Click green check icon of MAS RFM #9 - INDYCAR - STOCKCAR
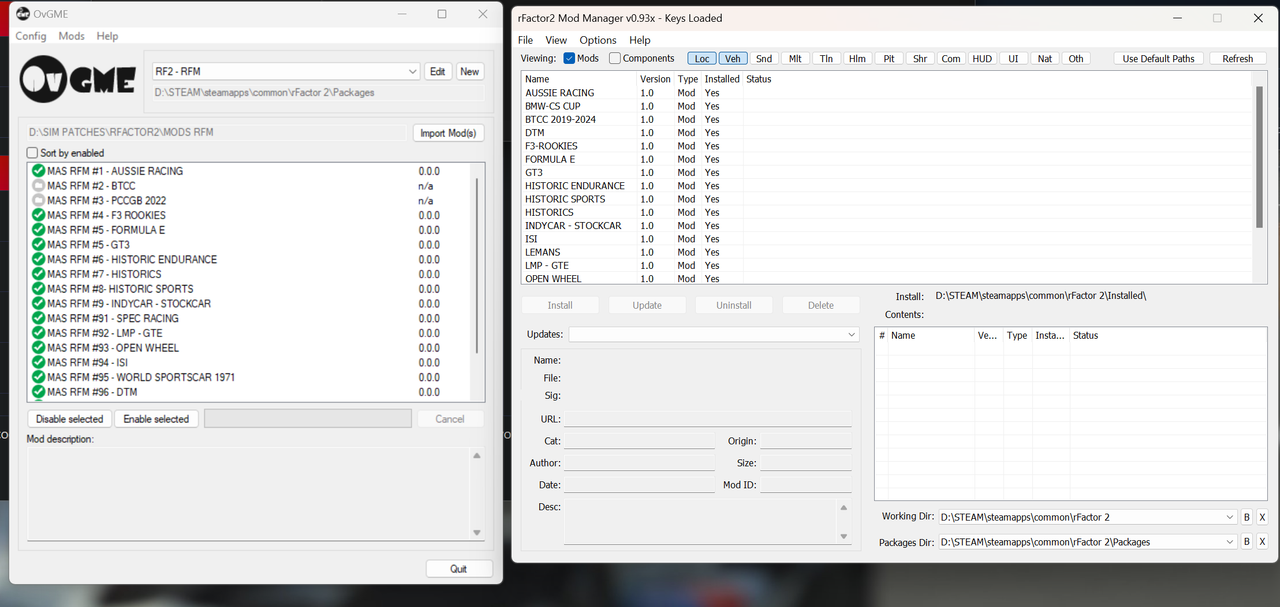The height and width of the screenshot is (607, 1280). tap(39, 304)
